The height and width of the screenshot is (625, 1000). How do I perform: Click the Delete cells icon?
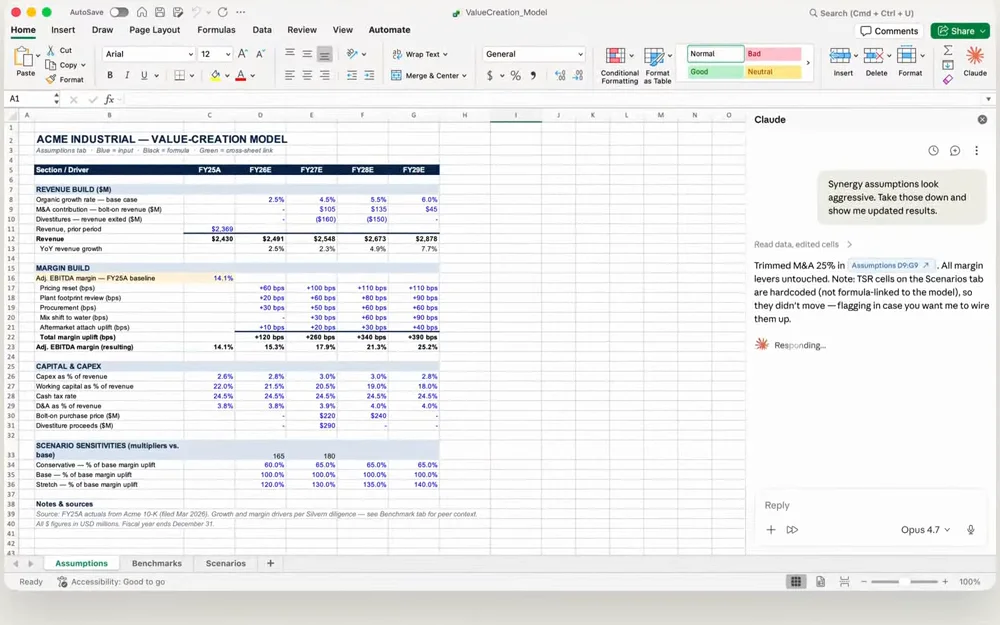coord(873,56)
